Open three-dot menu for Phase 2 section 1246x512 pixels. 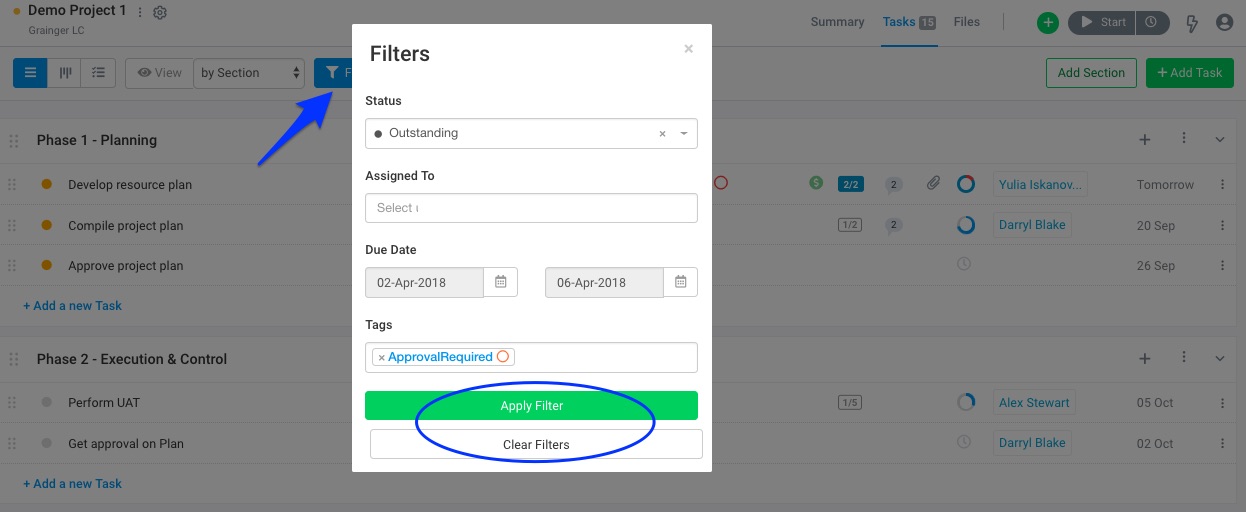pos(1184,358)
